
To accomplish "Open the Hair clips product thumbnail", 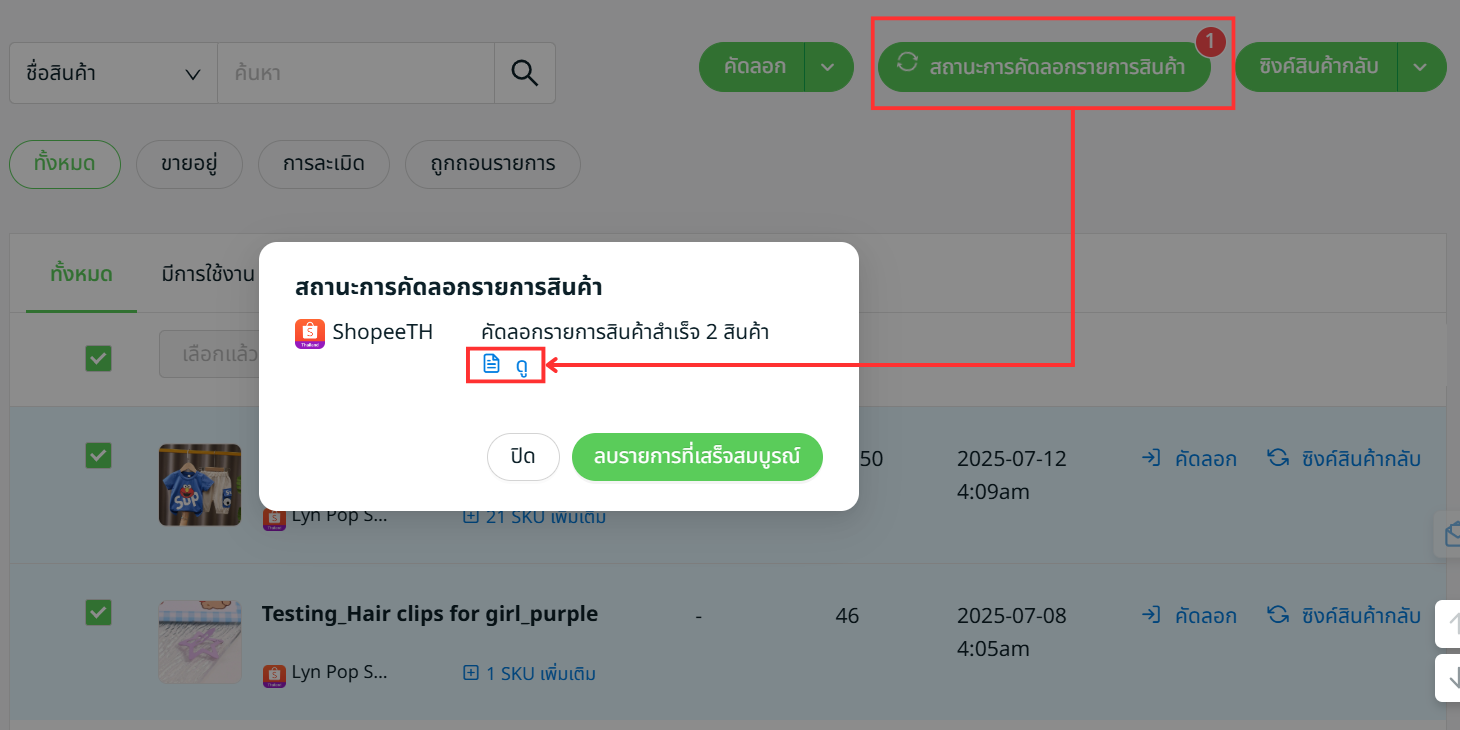I will click(x=200, y=641).
